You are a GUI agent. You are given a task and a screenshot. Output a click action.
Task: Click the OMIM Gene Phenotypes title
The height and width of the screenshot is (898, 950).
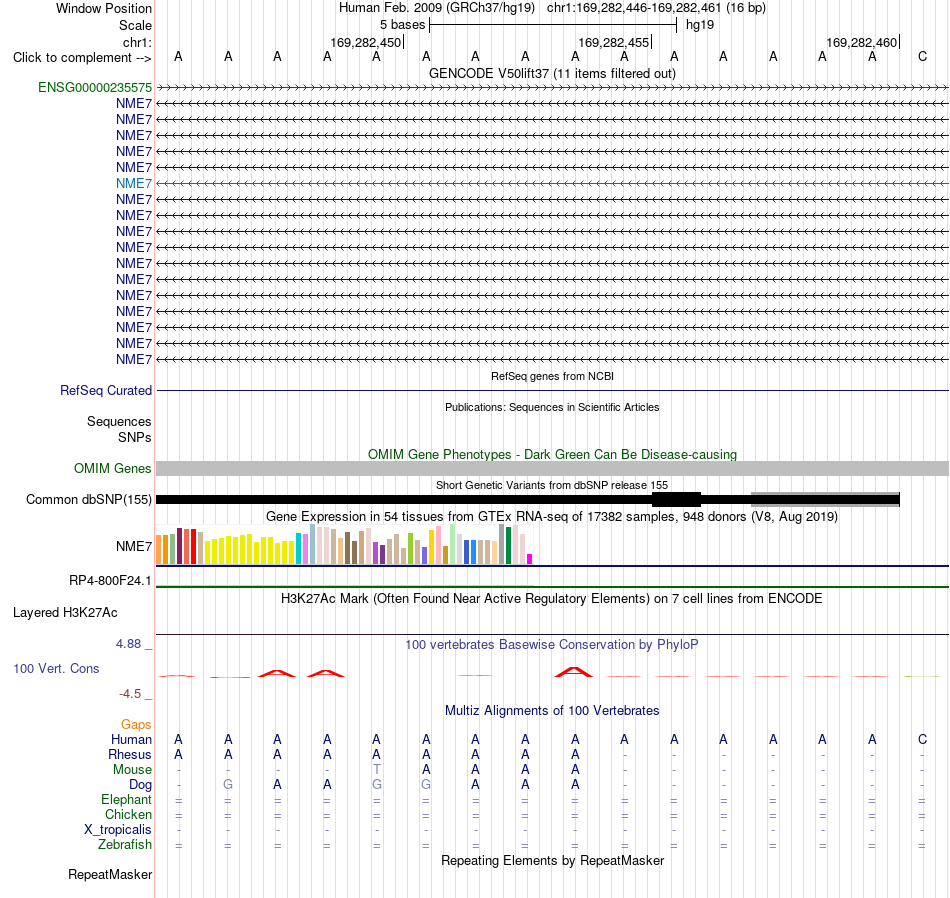pos(553,455)
